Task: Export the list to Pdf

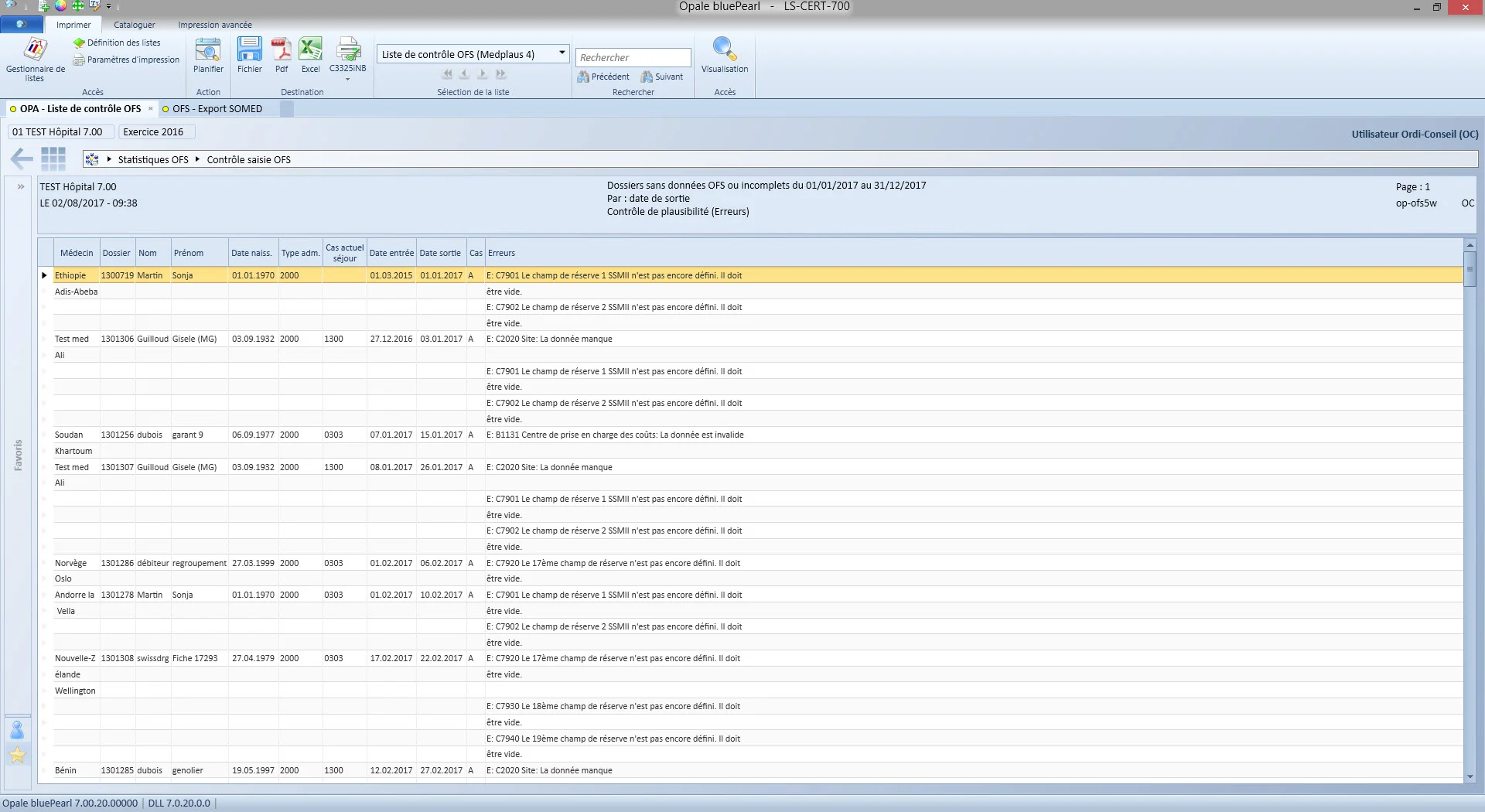Action: (282, 56)
